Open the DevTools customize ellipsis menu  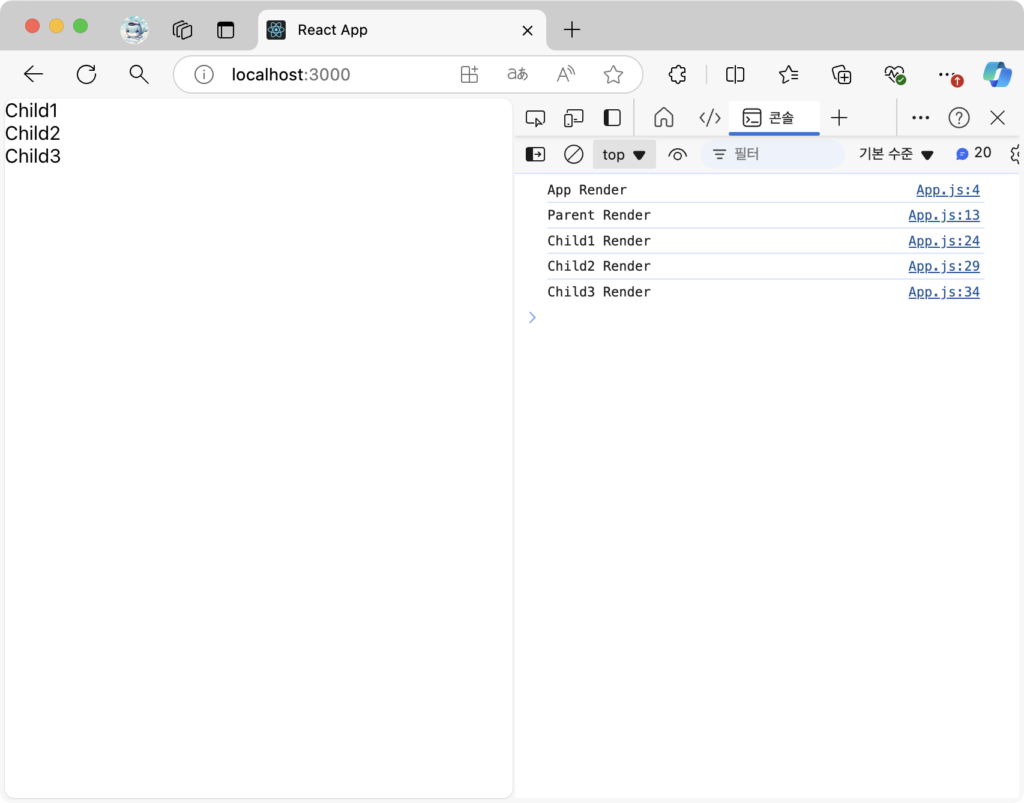(x=921, y=118)
